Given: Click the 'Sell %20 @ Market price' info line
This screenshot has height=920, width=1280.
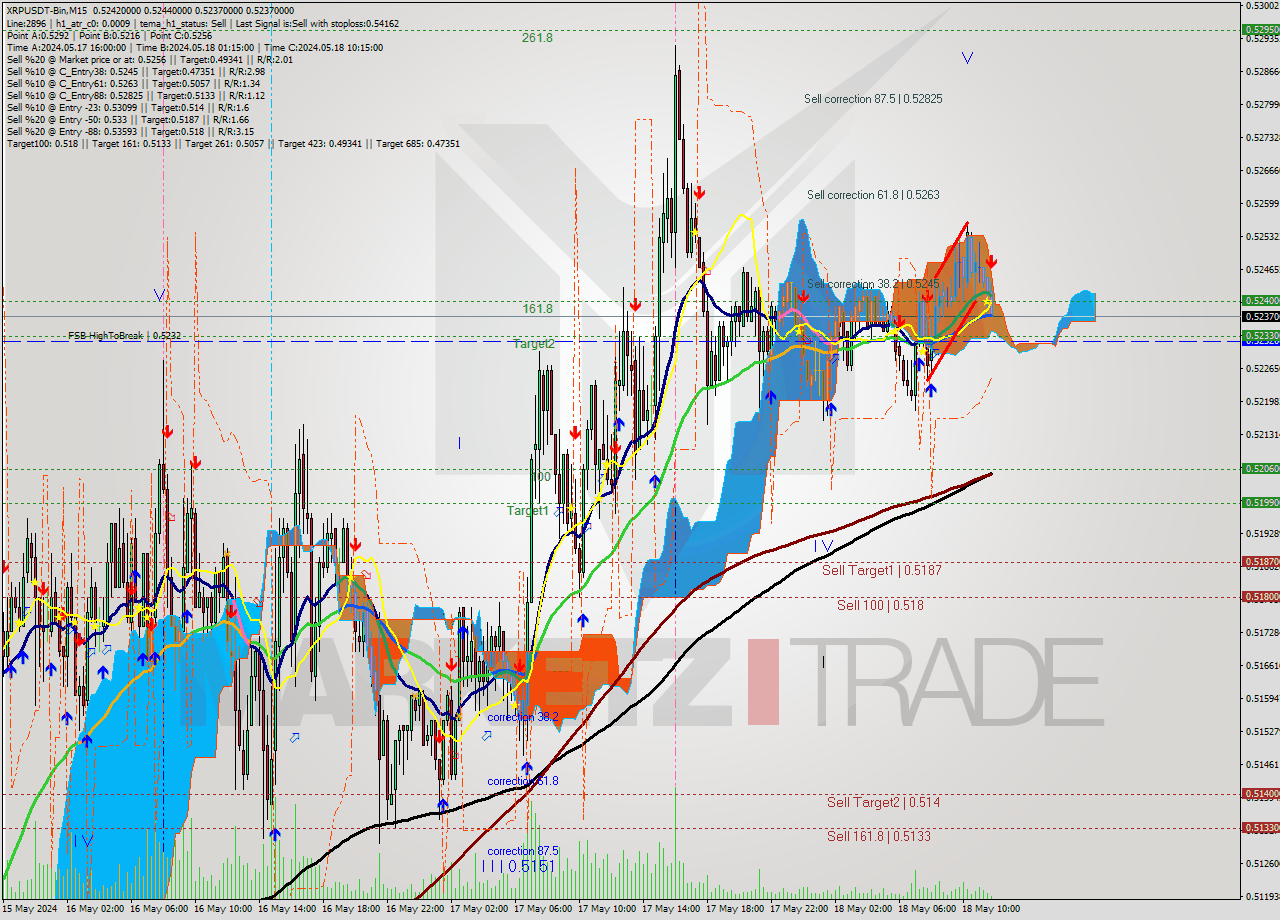Looking at the screenshot, I should 149,59.
